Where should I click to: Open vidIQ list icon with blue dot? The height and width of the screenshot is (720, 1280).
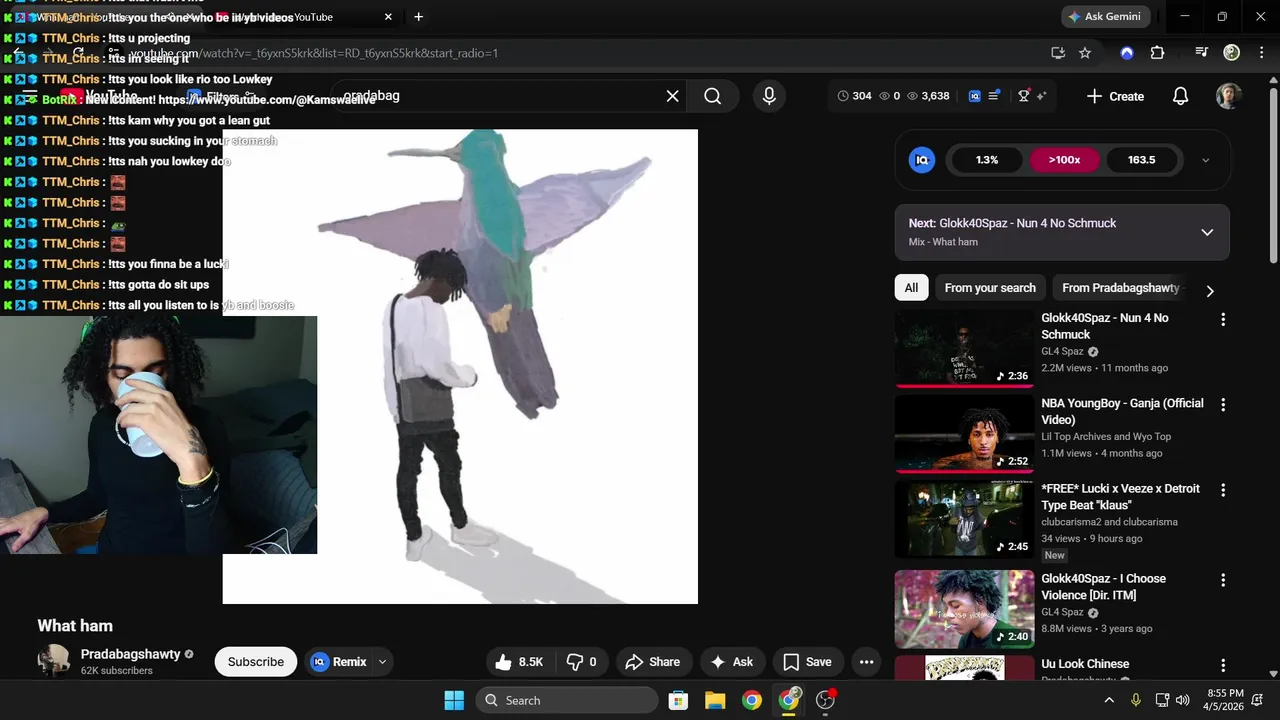click(x=994, y=96)
